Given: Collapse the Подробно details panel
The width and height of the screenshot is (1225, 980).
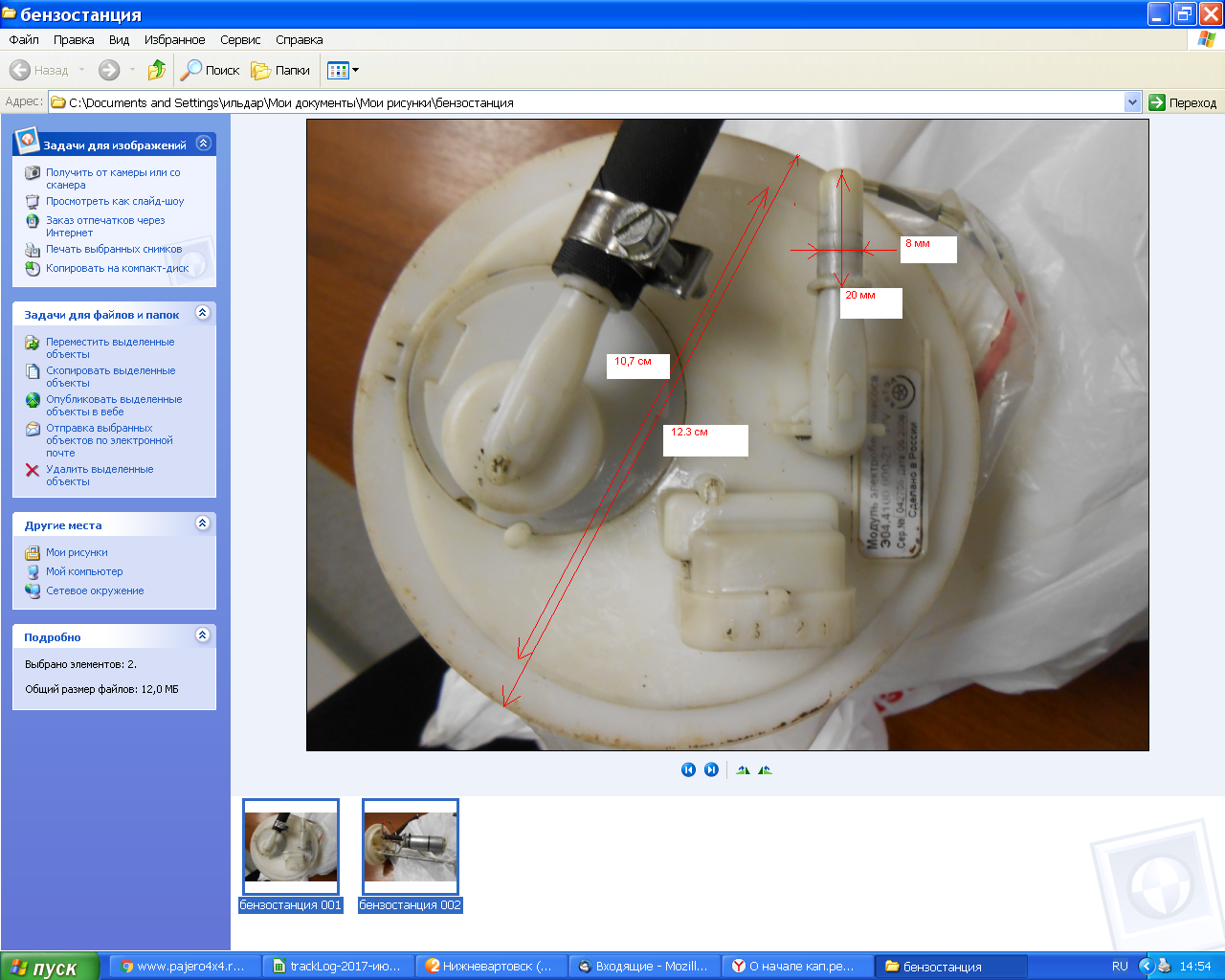Looking at the screenshot, I should click(x=202, y=635).
